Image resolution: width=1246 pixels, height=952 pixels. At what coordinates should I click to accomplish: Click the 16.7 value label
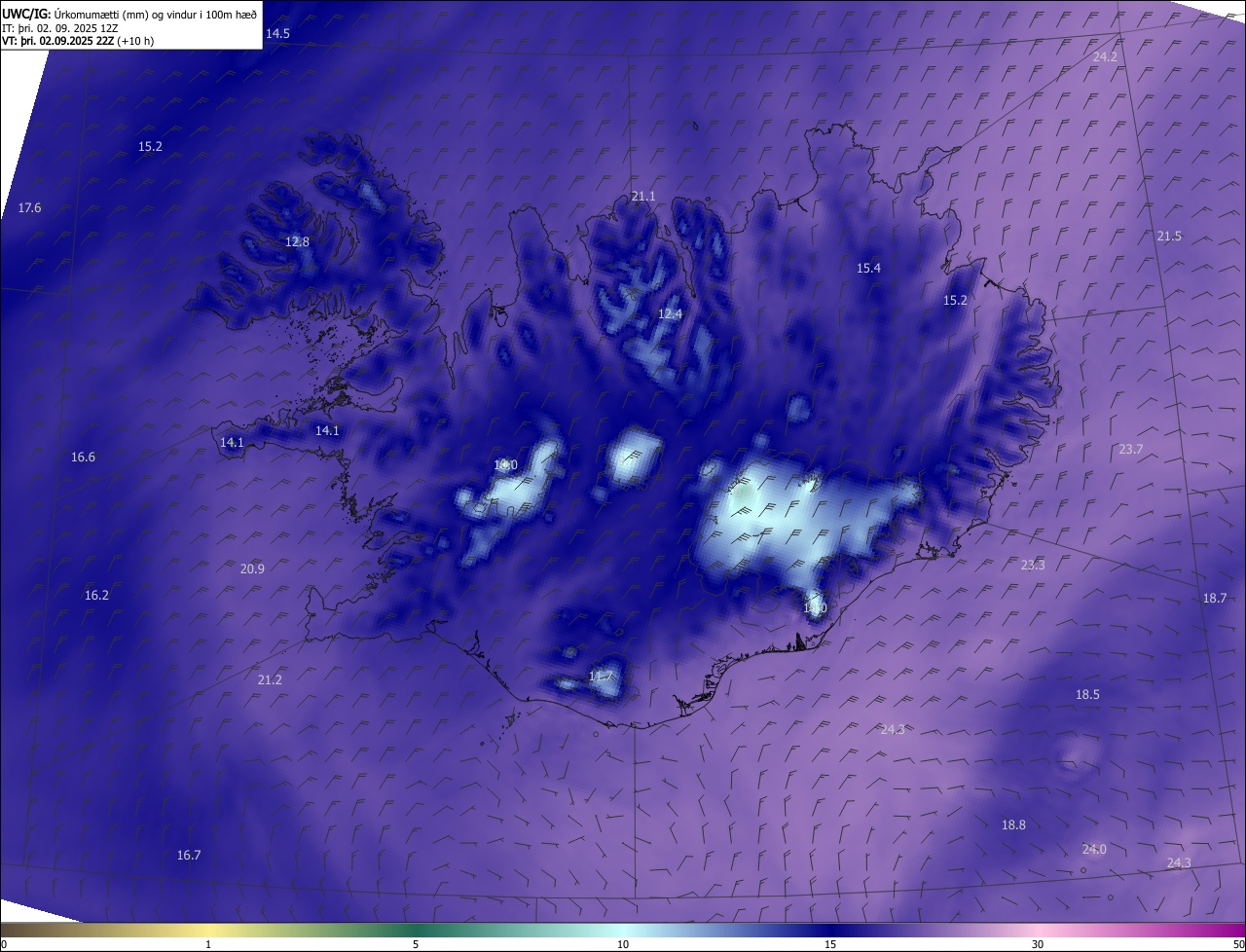coord(188,856)
